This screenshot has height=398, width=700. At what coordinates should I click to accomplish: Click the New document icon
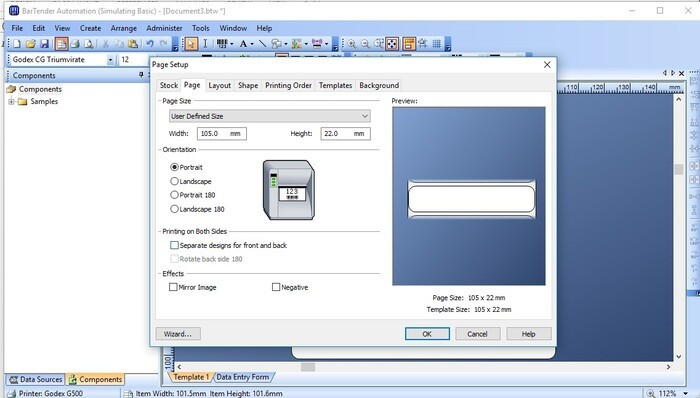pyautogui.click(x=17, y=44)
